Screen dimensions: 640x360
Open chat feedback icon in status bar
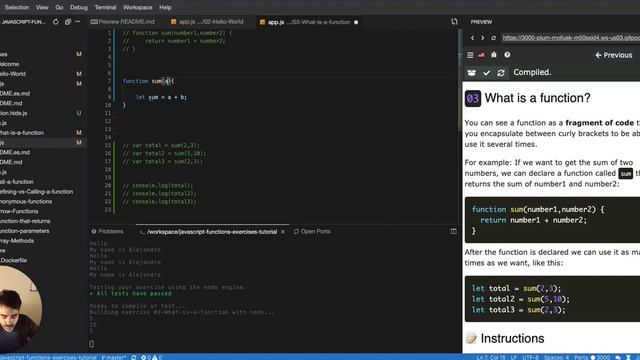tap(618, 357)
